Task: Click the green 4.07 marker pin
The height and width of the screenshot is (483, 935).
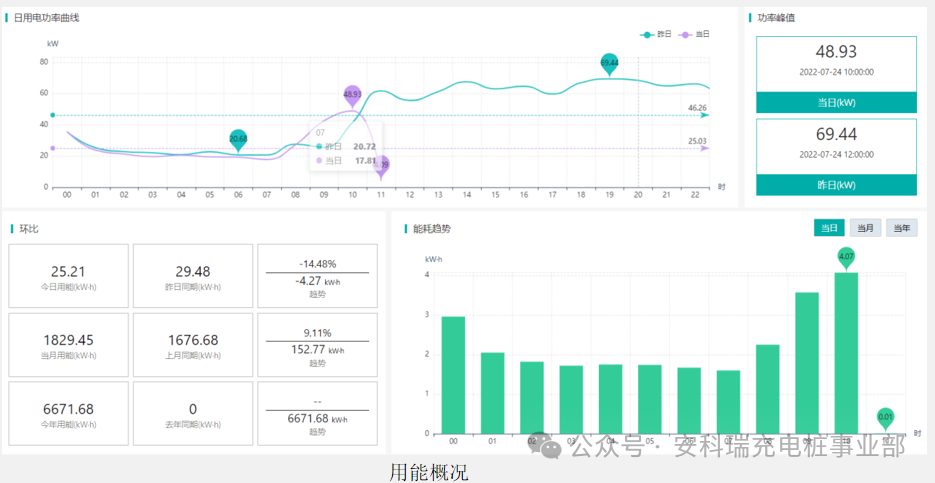Action: [846, 258]
